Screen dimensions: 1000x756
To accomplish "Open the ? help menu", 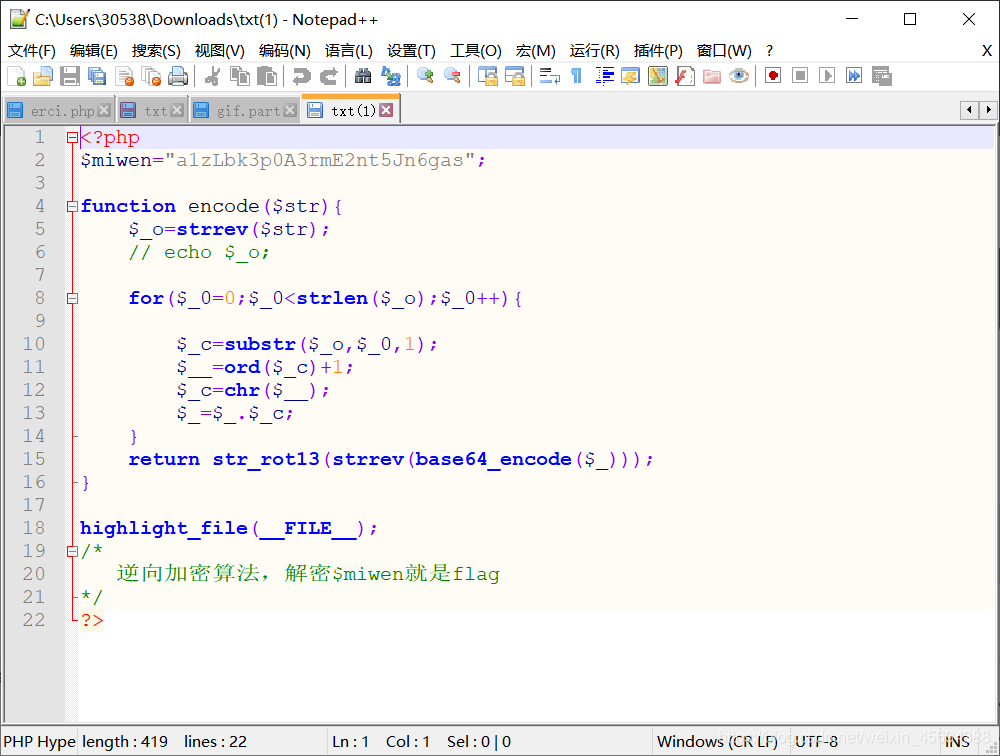I will 769,50.
